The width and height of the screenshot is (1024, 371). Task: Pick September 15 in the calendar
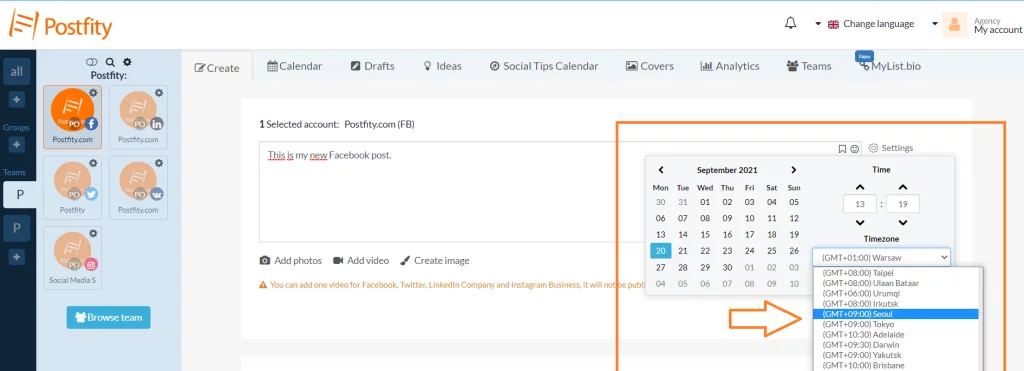pos(705,234)
